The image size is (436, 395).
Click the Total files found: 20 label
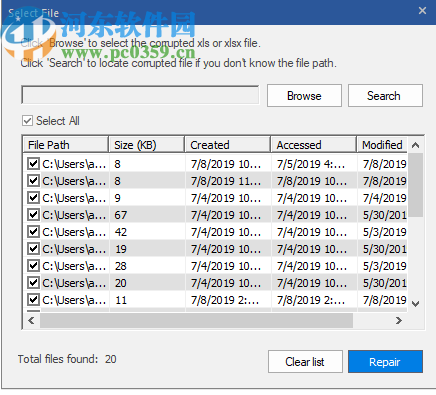67,359
